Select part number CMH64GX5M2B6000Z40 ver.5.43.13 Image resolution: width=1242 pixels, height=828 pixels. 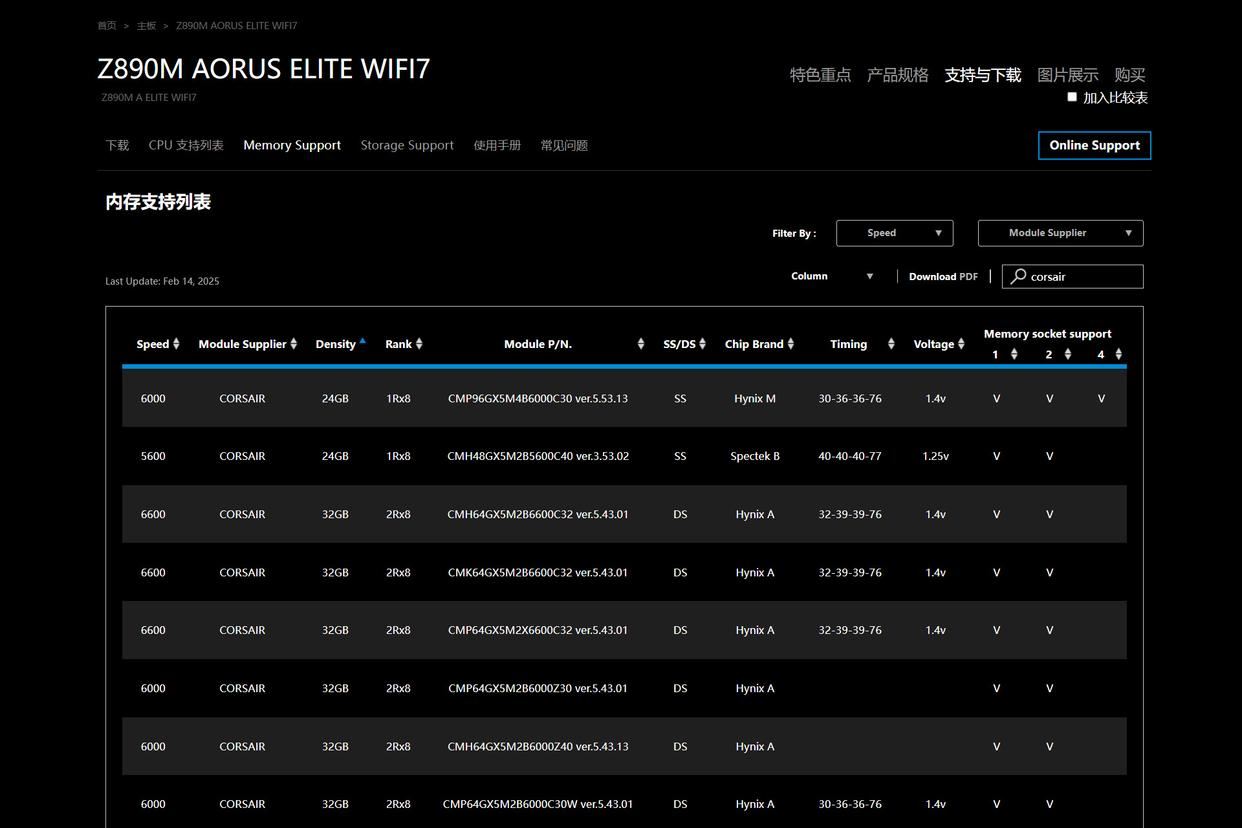coord(538,746)
